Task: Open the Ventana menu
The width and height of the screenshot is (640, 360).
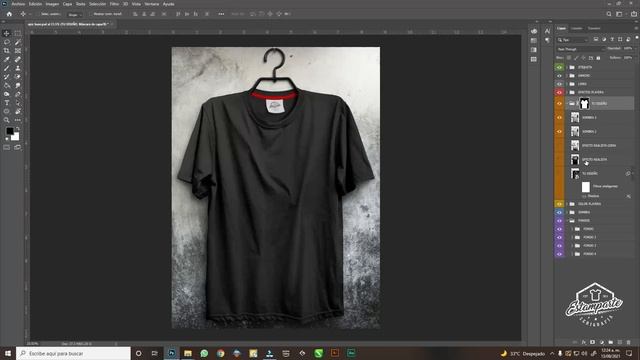Action: point(152,4)
